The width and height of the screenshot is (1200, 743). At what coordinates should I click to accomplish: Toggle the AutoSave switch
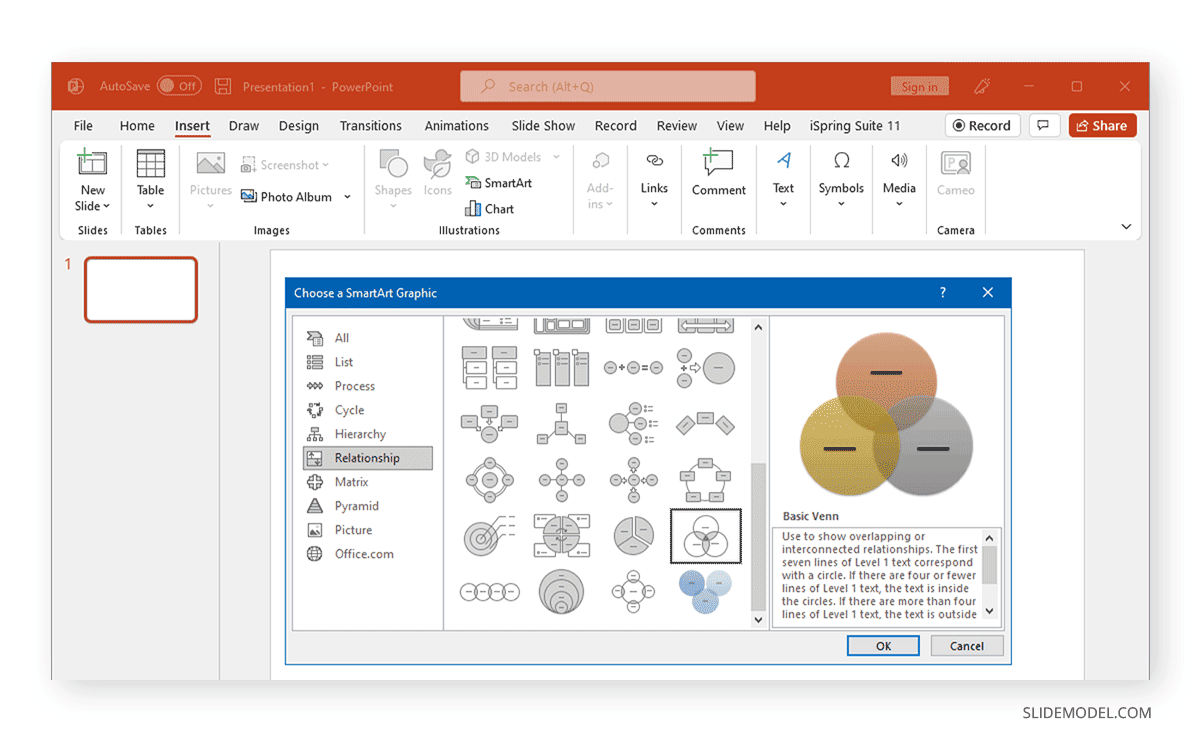(177, 86)
